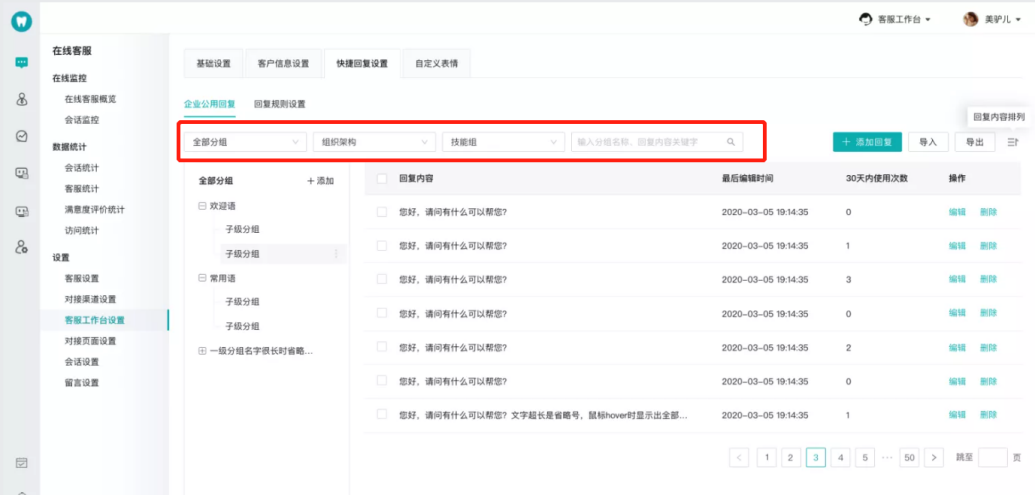1035x495 pixels.
Task: Toggle the select-all checkbox in table header
Action: tap(381, 179)
